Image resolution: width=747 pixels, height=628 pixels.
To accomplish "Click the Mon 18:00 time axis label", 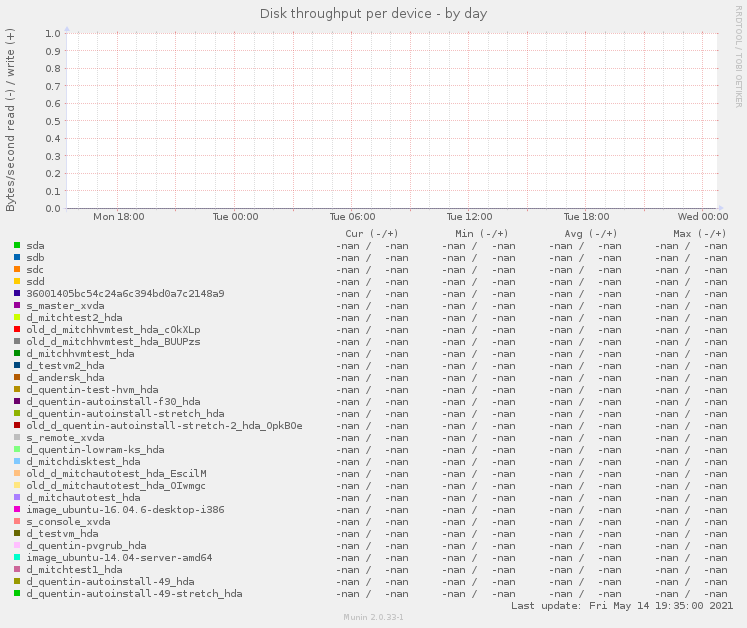I will click(x=118, y=216).
